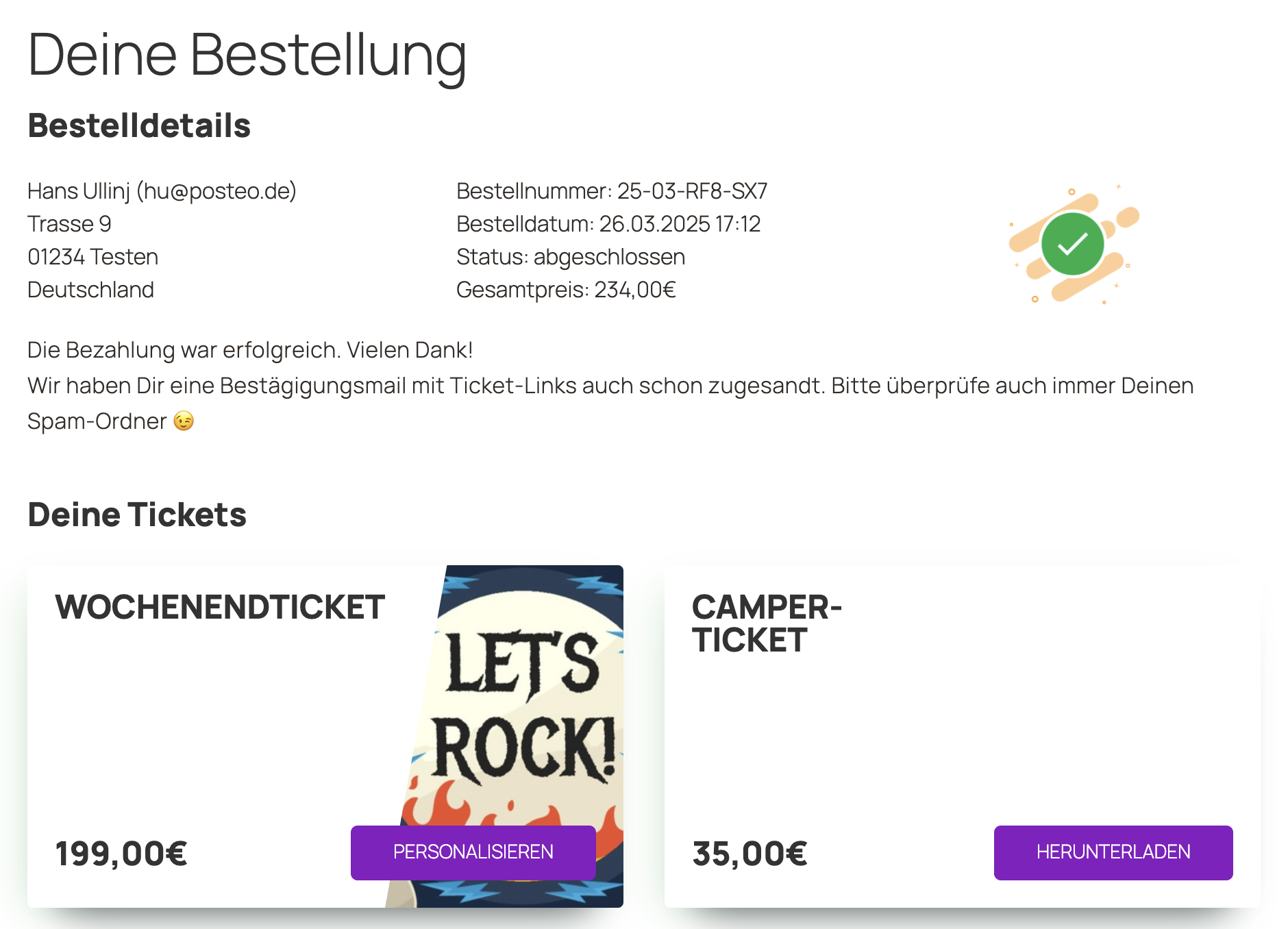Click the Deine Bestellung page heading
Screen dimensions: 1288x929
(x=247, y=55)
